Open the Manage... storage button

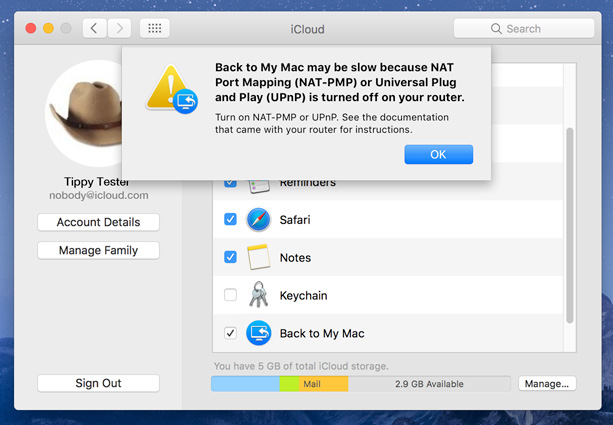[547, 384]
